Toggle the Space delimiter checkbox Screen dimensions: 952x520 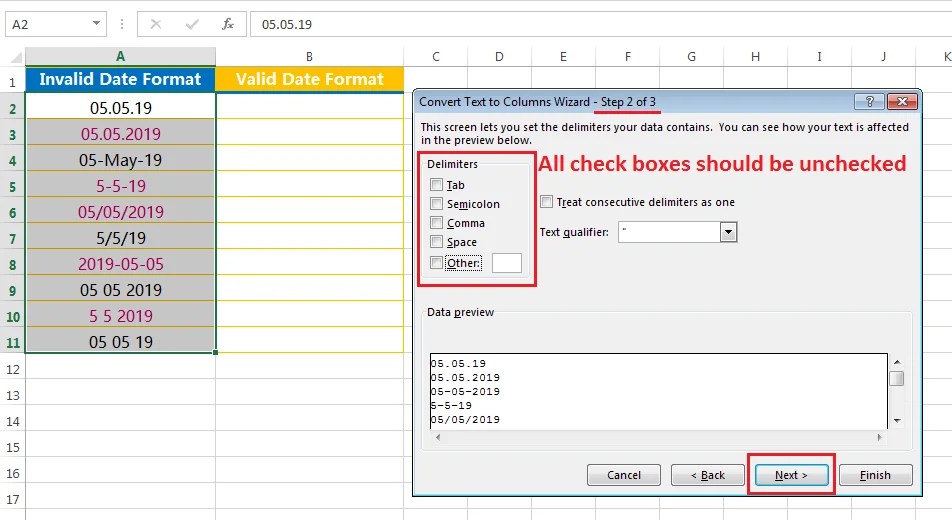pyautogui.click(x=436, y=242)
